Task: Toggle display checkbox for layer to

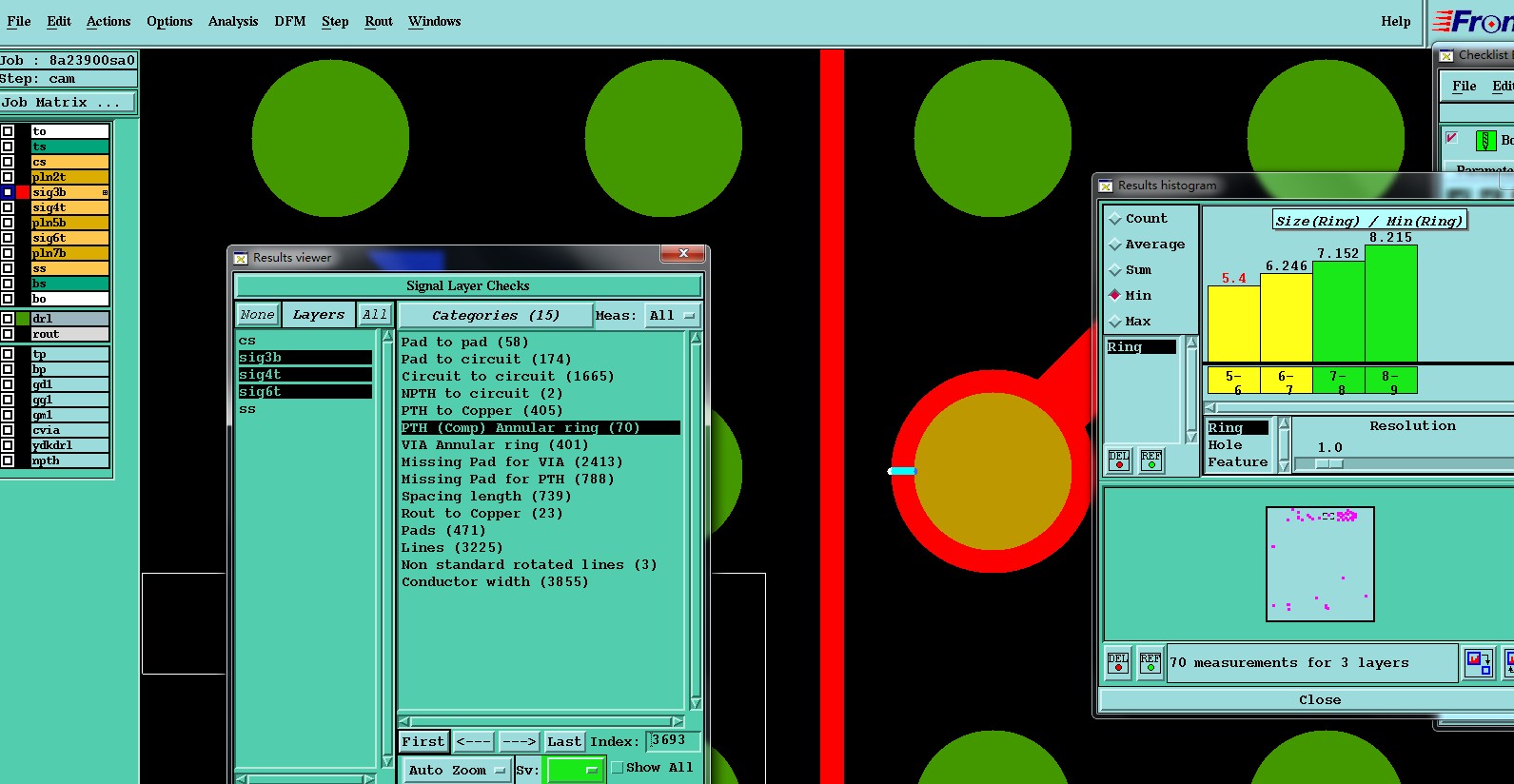Action: (8, 131)
